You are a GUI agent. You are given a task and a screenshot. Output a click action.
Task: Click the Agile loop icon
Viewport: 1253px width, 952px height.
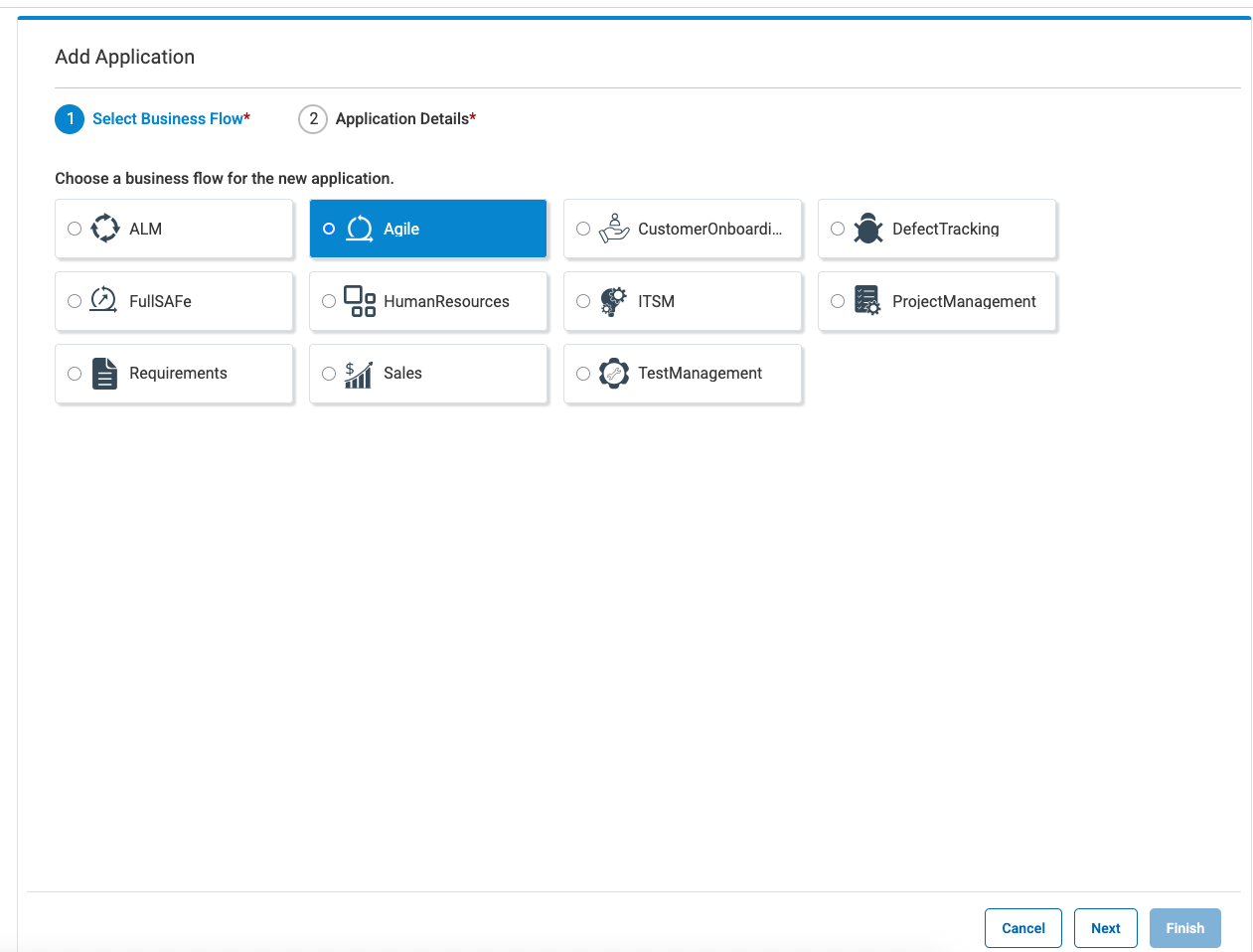point(360,229)
